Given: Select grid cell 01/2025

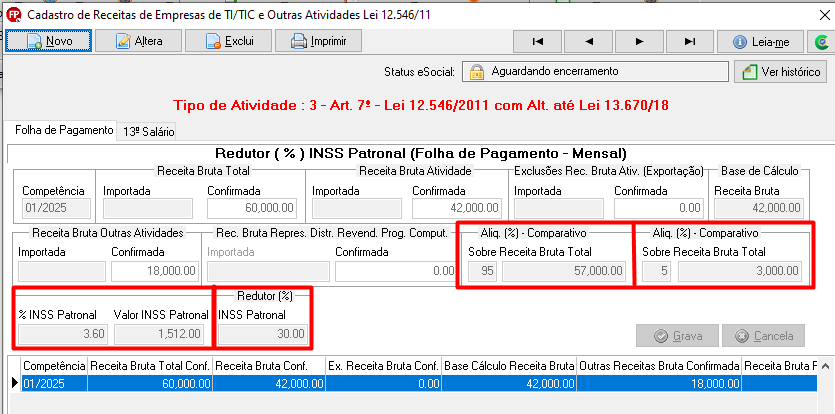Looking at the screenshot, I should (x=54, y=384).
